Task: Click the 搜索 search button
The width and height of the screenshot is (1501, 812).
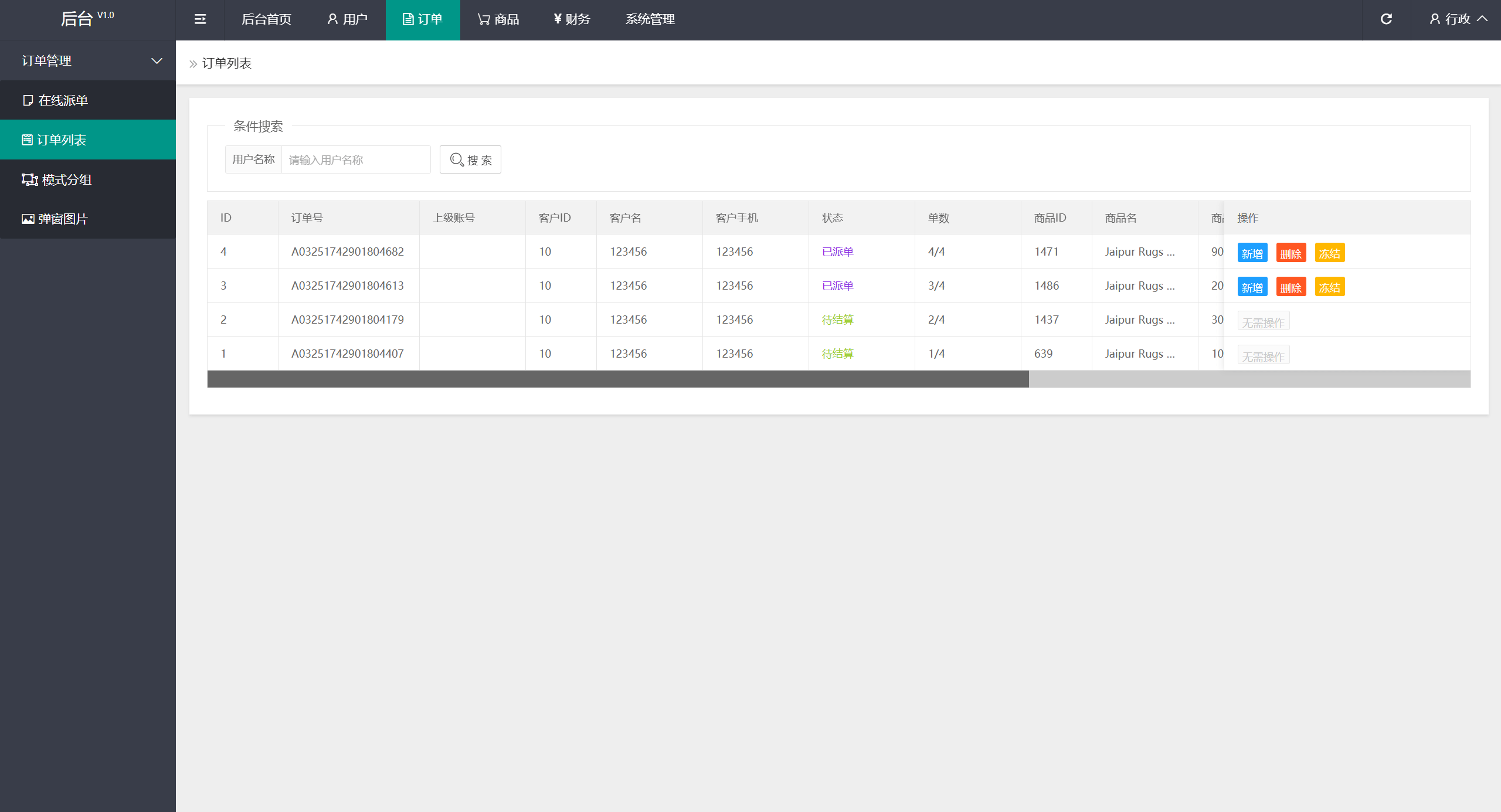Action: coord(470,159)
